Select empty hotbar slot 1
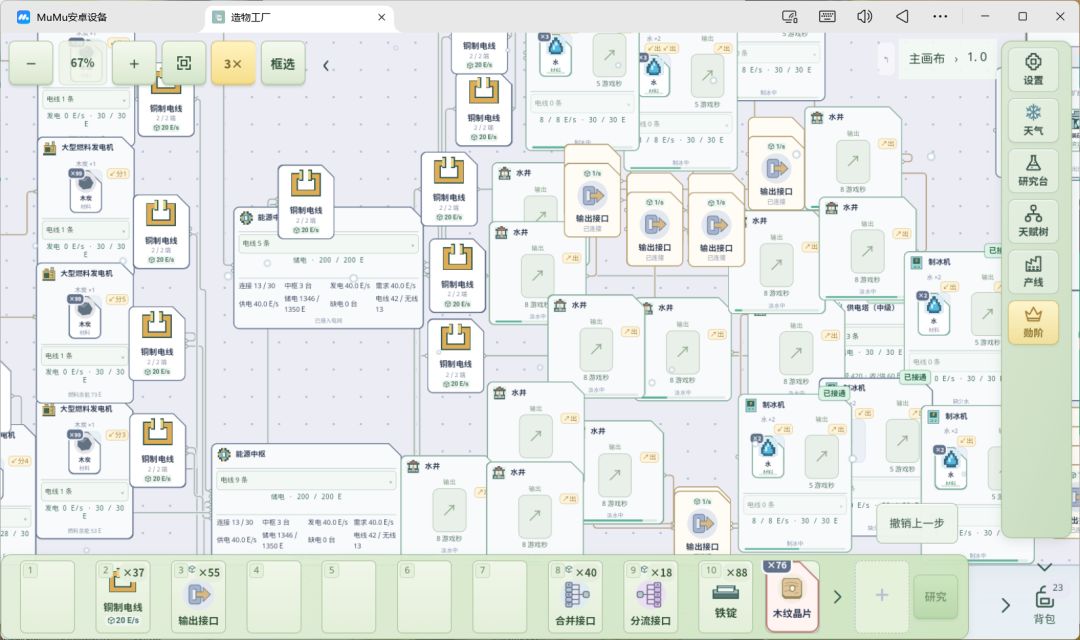This screenshot has width=1080, height=640. (48, 596)
